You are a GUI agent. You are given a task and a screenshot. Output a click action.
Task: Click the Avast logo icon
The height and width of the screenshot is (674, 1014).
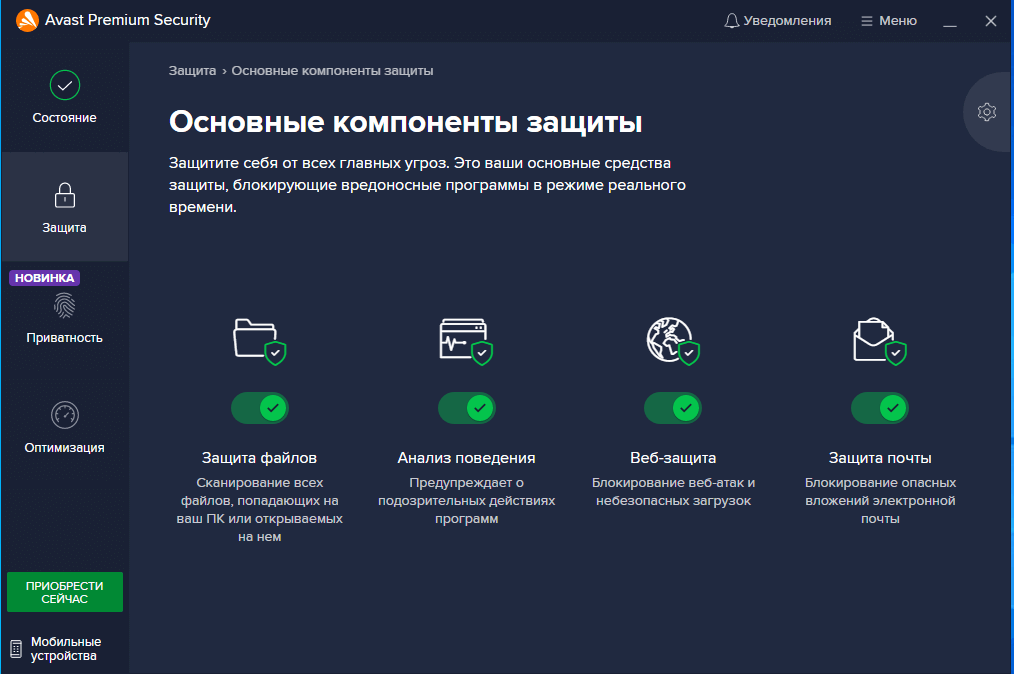click(27, 20)
